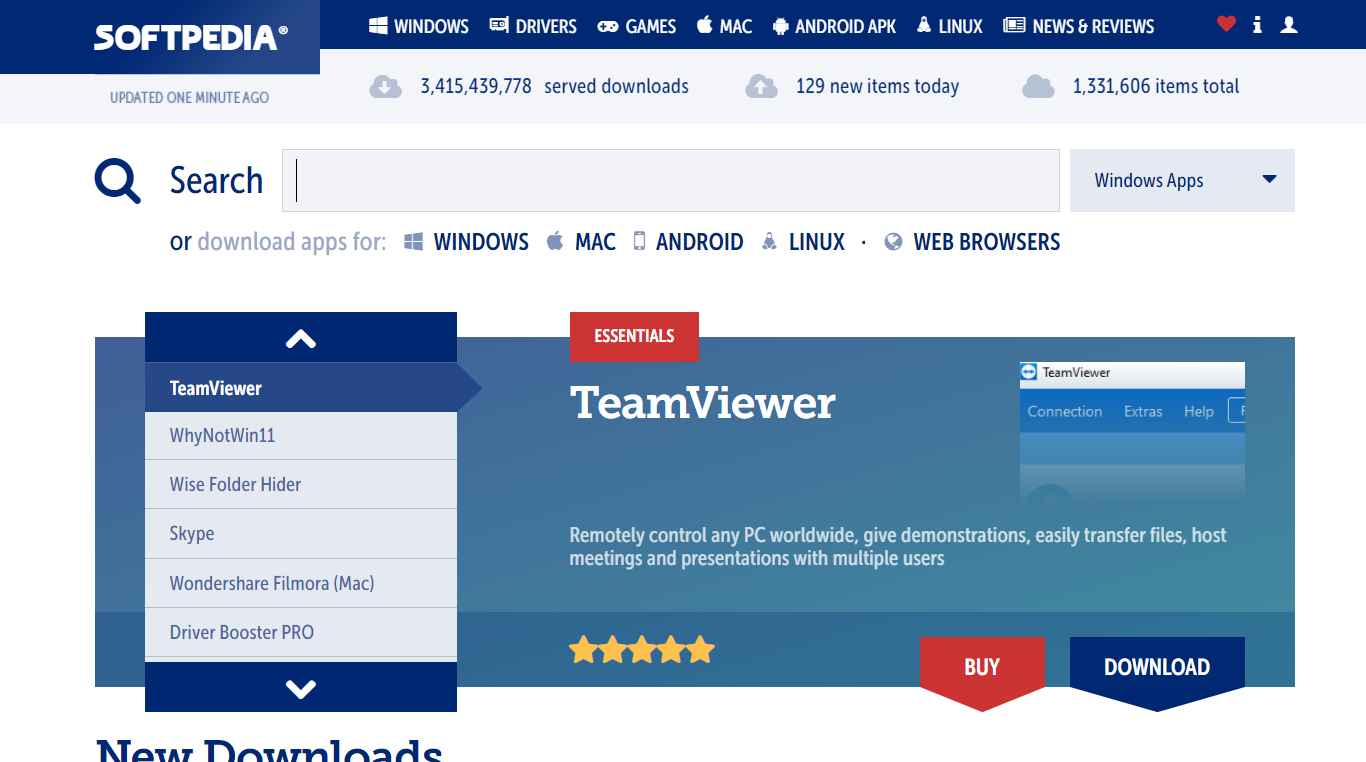Select Driver Booster PRO in list
The height and width of the screenshot is (762, 1366).
[x=301, y=632]
